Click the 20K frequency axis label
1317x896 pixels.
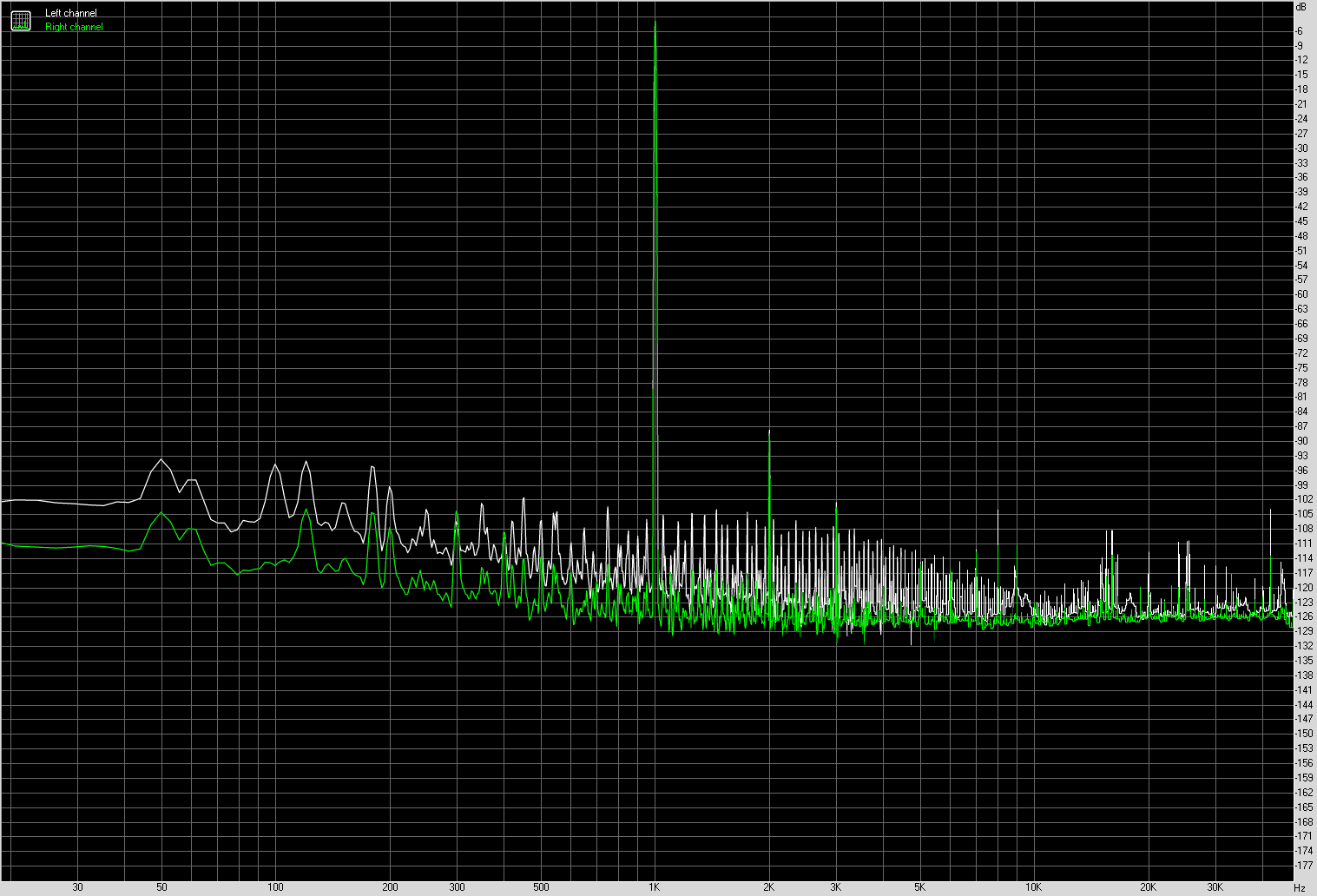pos(1149,887)
